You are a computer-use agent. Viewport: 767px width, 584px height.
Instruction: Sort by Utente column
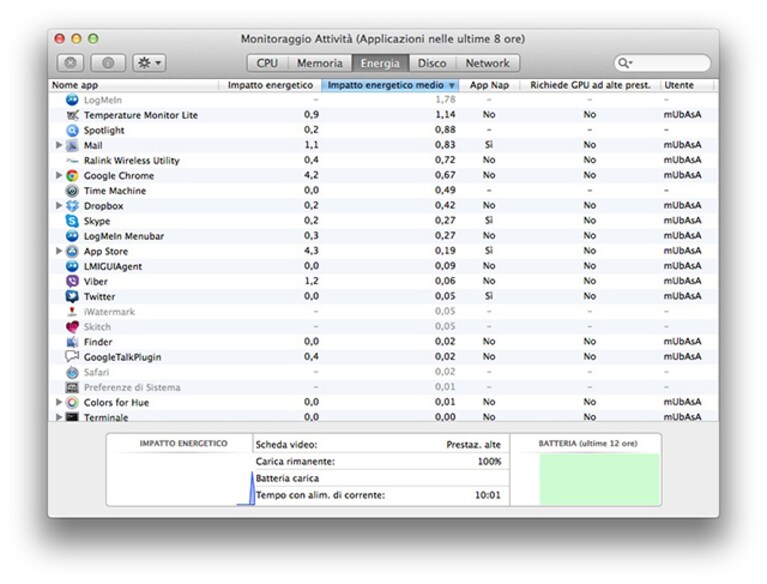[687, 85]
